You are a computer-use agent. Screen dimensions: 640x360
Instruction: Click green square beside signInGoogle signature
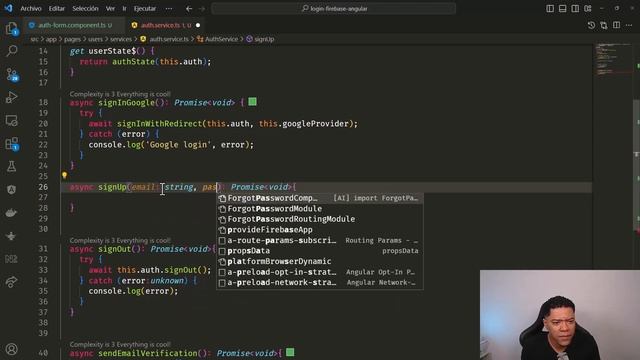[253, 102]
